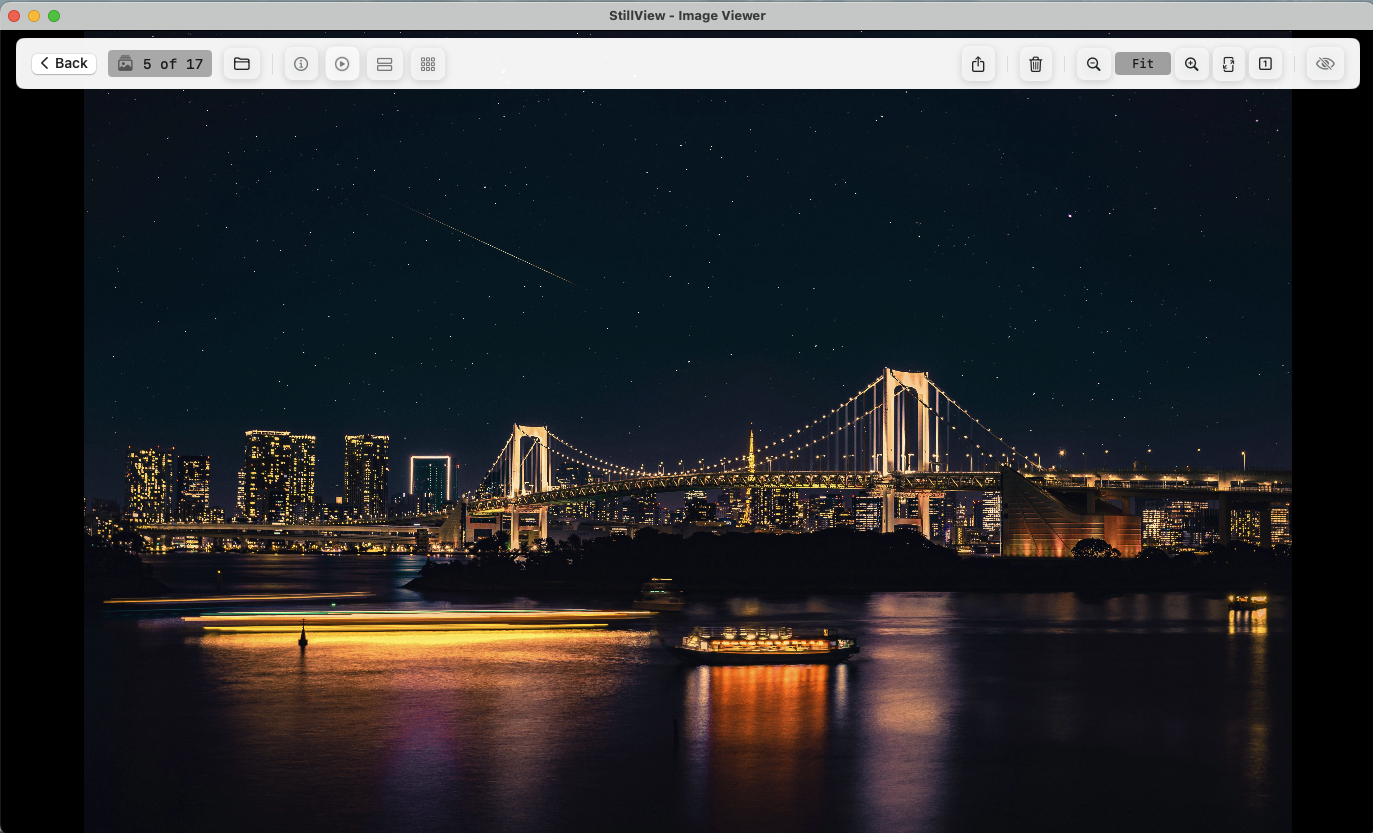
Task: Click the green full screen window button
Action: tap(54, 16)
